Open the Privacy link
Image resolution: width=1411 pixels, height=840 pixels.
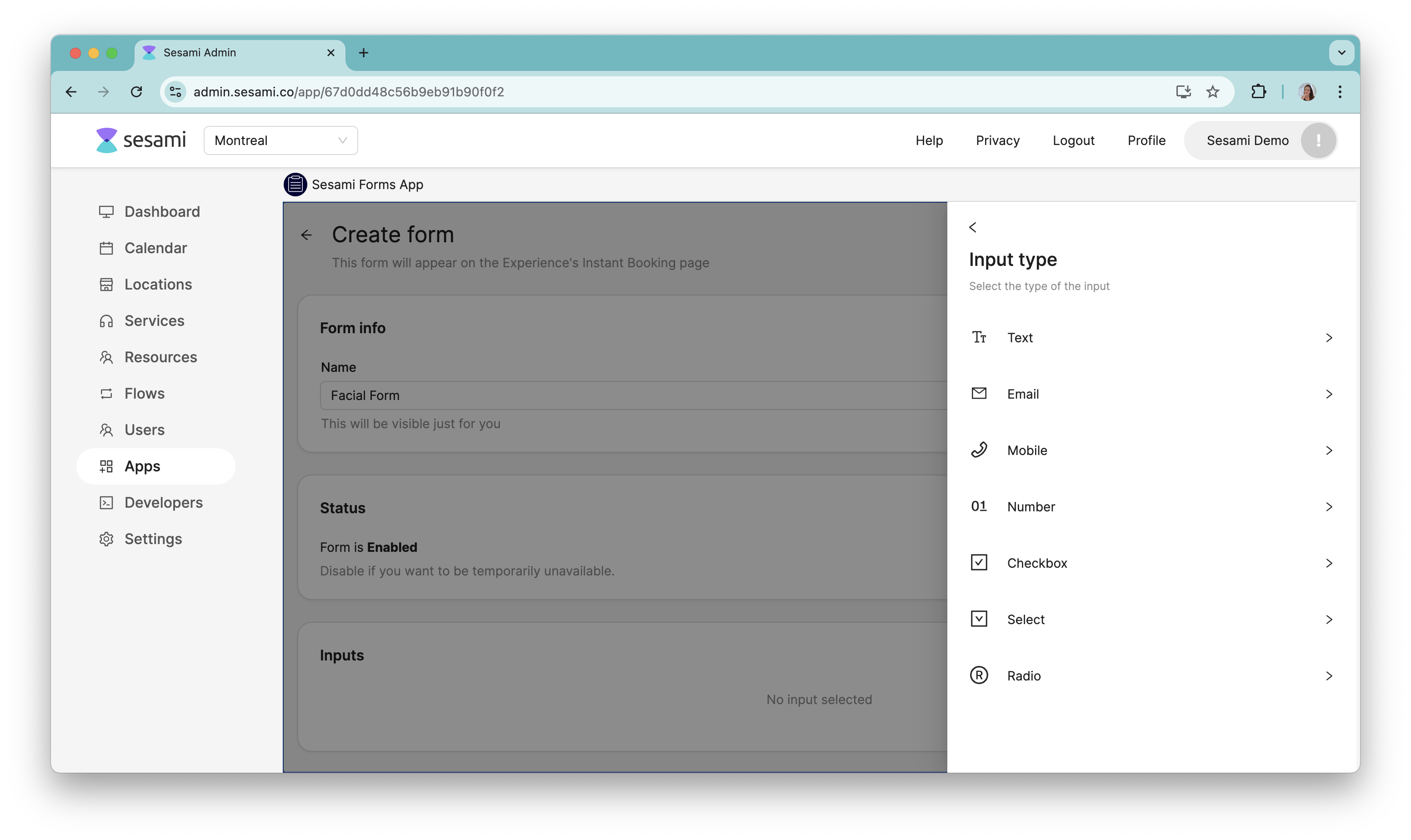point(997,140)
